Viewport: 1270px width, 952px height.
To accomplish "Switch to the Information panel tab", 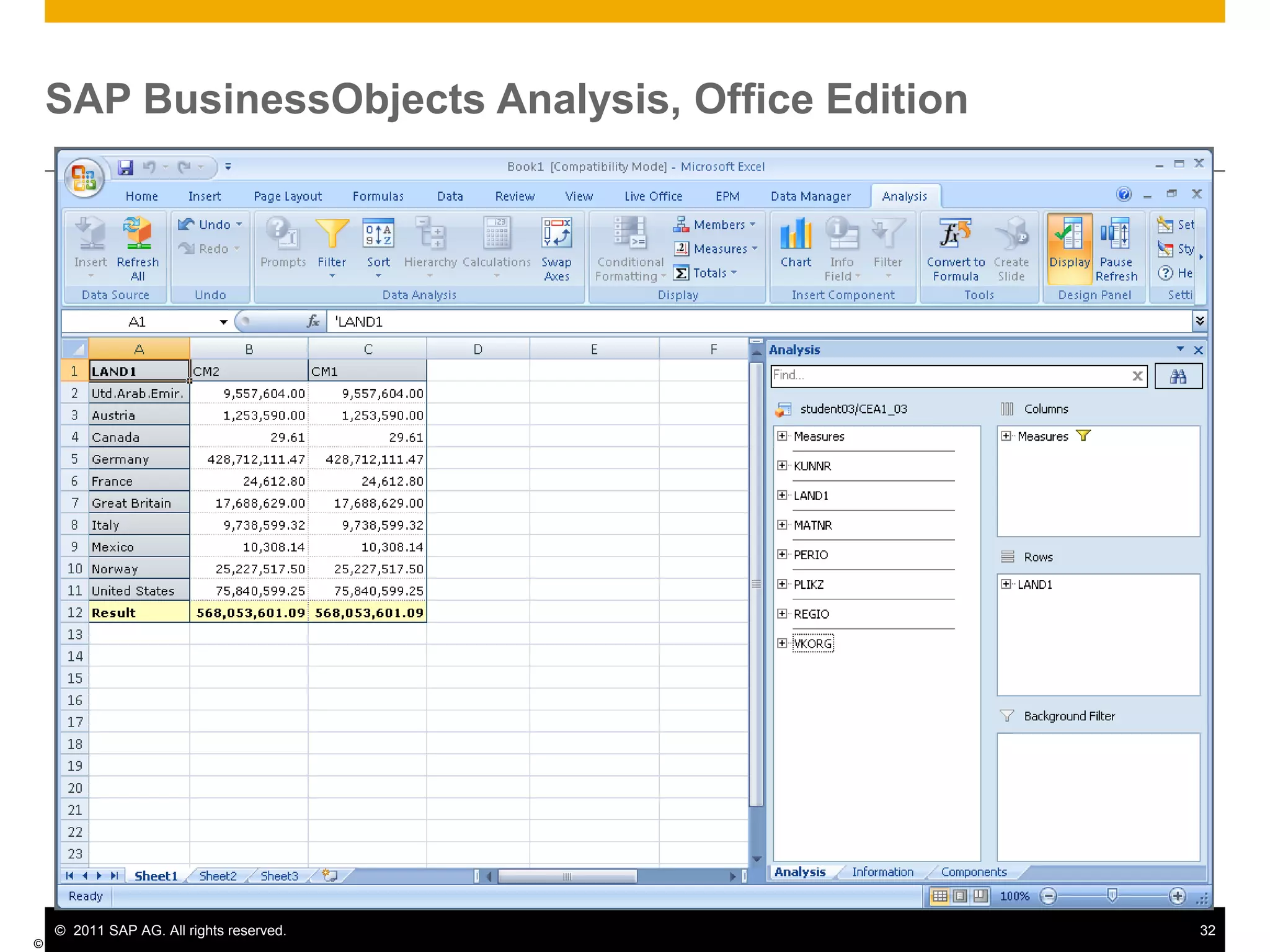I will tap(882, 872).
